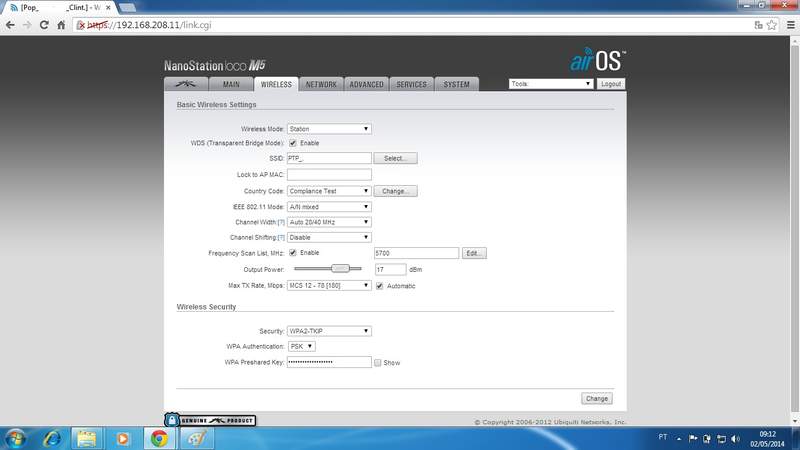Click the page vertical scrollbar
The height and width of the screenshot is (450, 800).
pos(794,227)
